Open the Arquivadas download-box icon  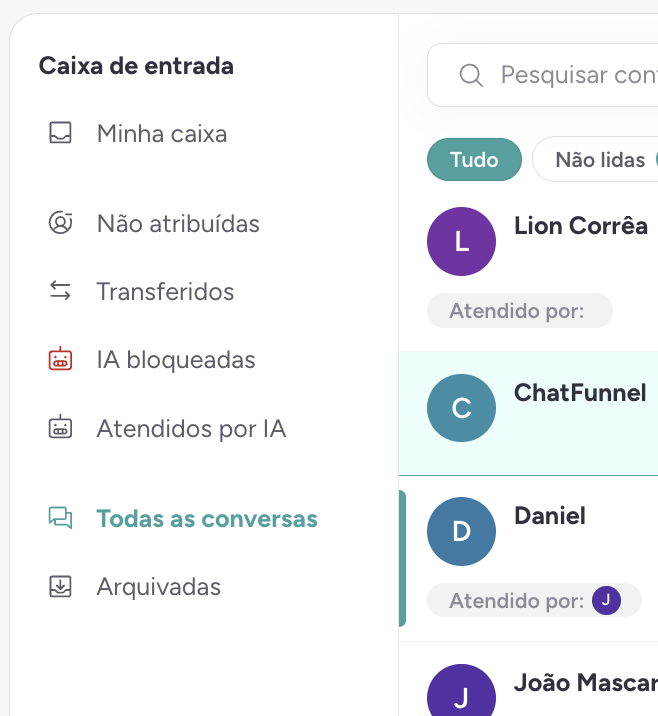(x=60, y=586)
